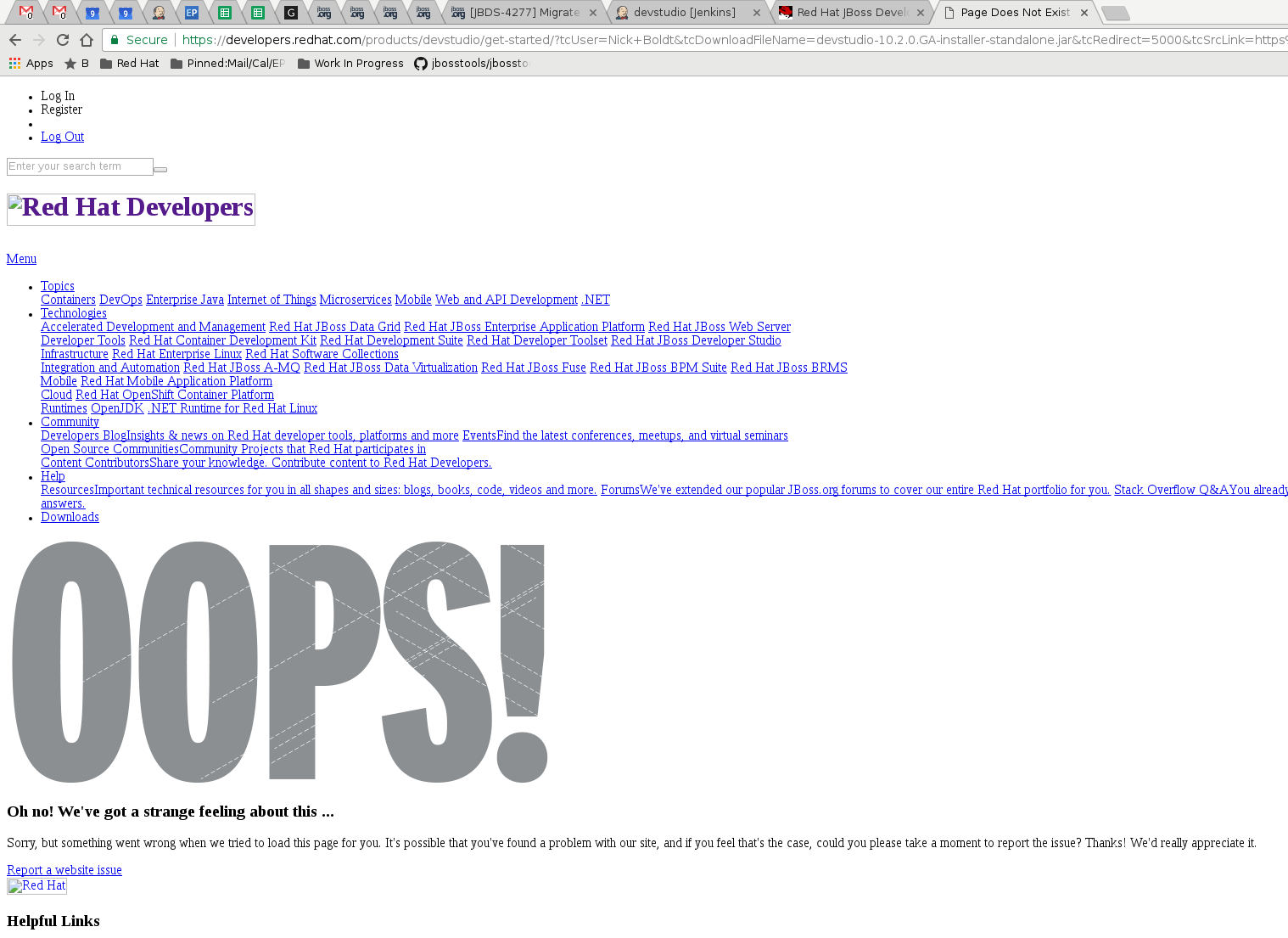
Task: Close the devstudio [Jenkins] tab
Action: [x=757, y=13]
